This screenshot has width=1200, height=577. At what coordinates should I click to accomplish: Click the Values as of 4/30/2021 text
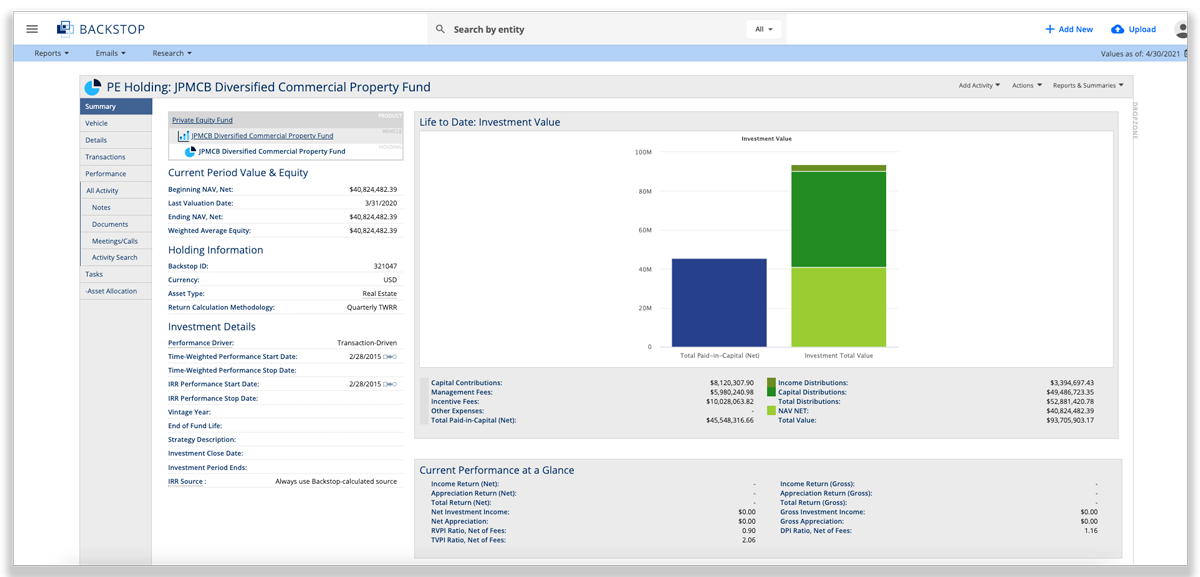(1142, 53)
